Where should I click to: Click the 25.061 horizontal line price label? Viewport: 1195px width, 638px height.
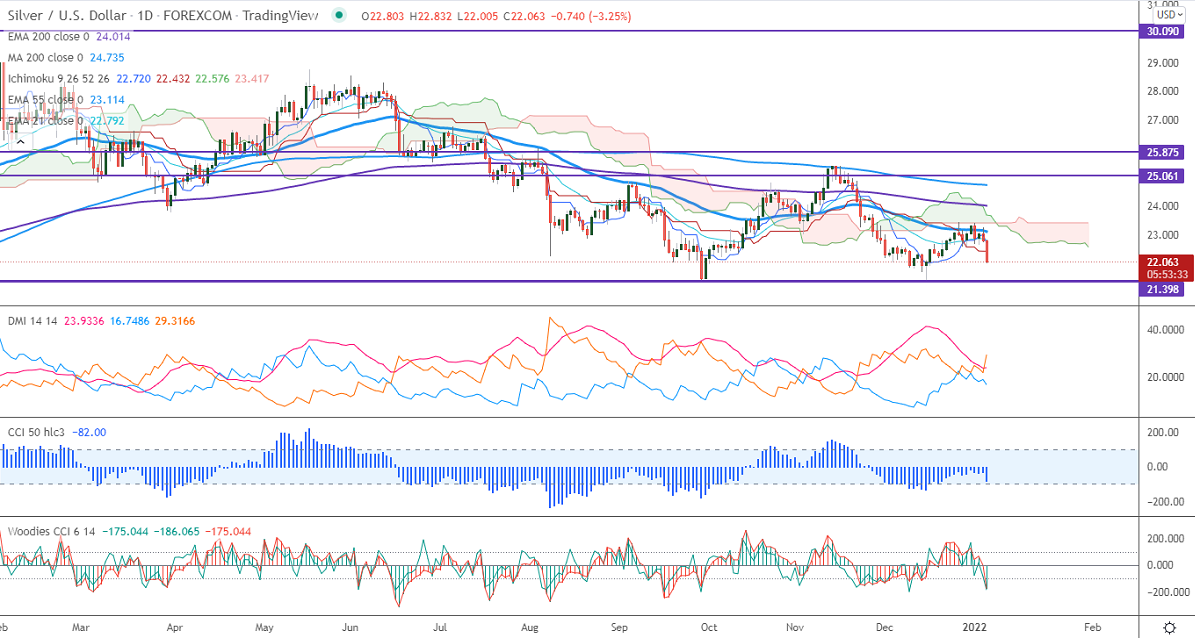[1162, 176]
